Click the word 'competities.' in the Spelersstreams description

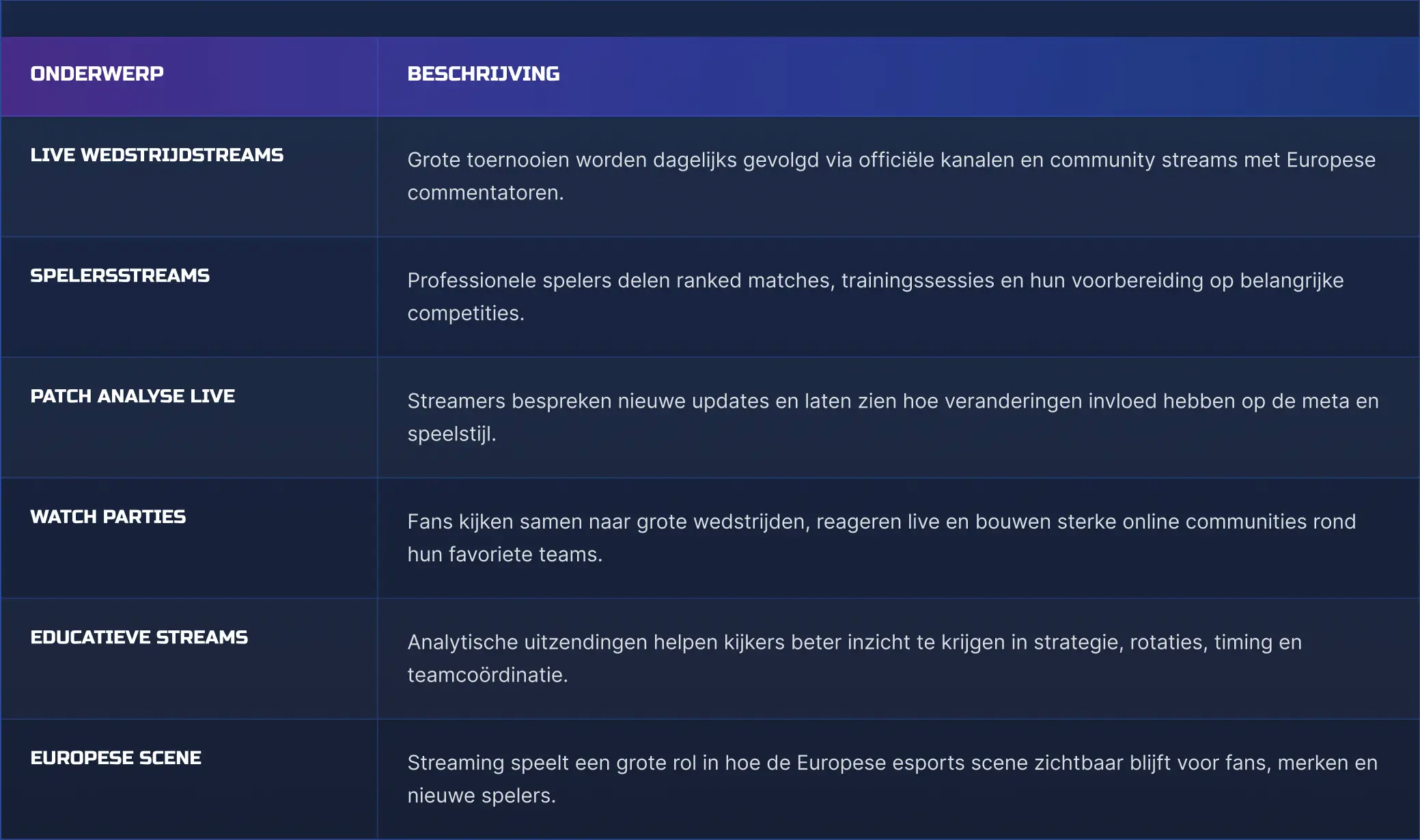pyautogui.click(x=466, y=313)
